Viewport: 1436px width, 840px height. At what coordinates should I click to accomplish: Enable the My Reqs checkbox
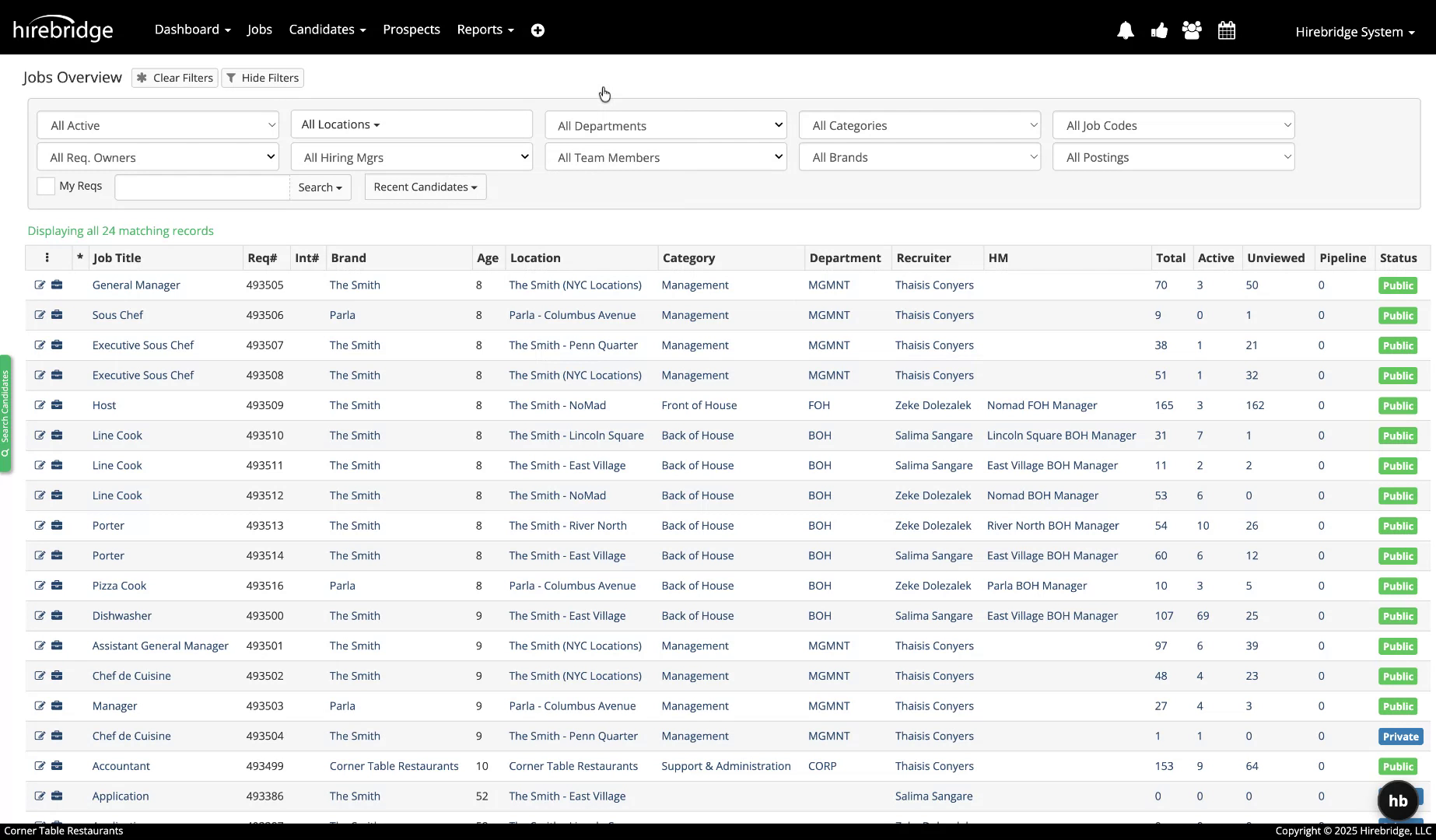[x=46, y=186]
